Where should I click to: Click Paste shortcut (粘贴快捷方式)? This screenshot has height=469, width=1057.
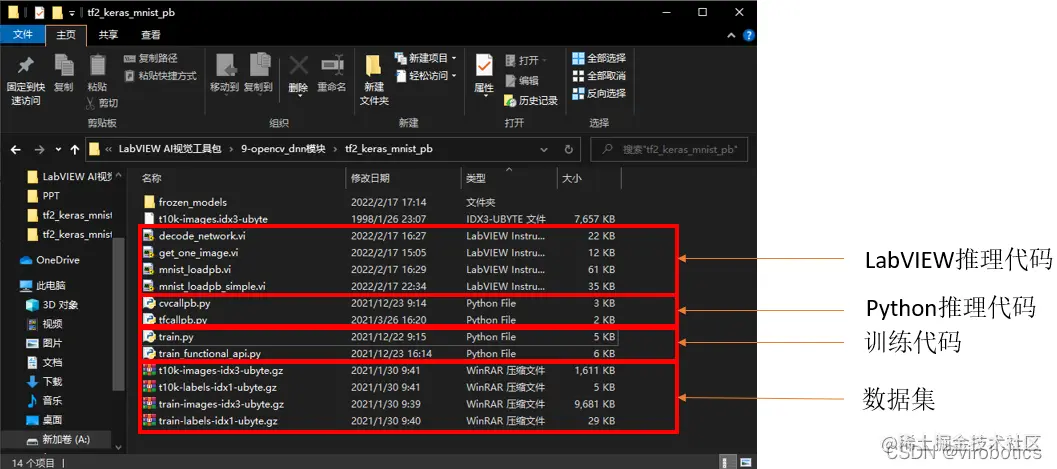160,76
